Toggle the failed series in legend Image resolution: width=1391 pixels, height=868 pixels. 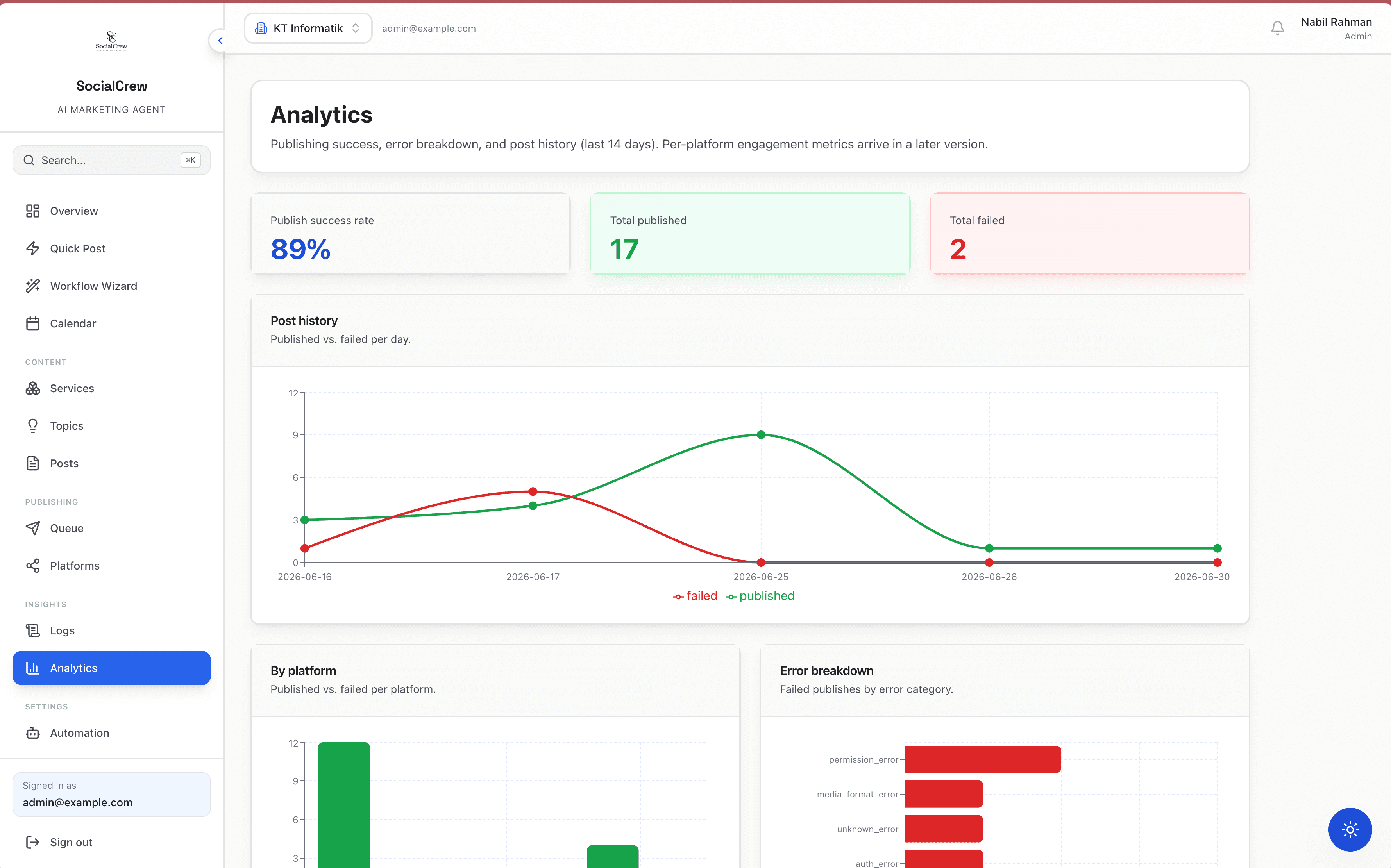tap(695, 596)
